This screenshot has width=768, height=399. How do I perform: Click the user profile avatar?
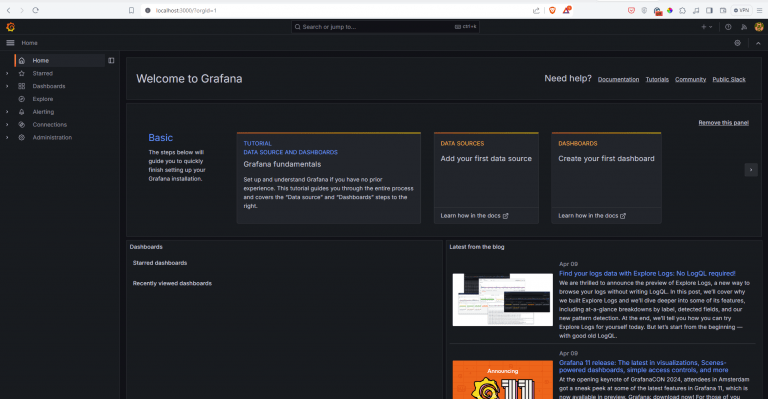759,27
